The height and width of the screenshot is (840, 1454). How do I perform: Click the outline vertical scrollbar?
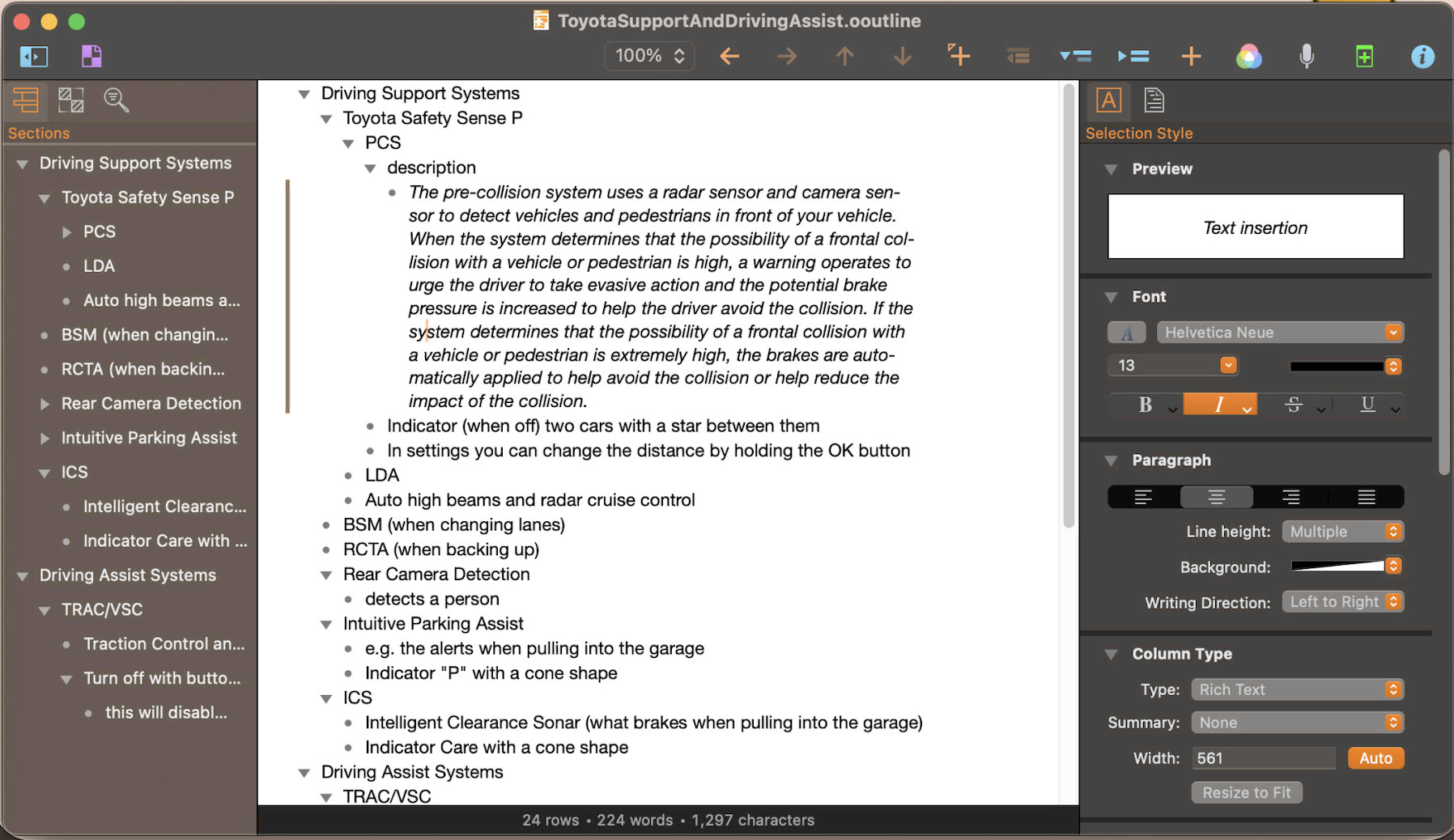1069,307
